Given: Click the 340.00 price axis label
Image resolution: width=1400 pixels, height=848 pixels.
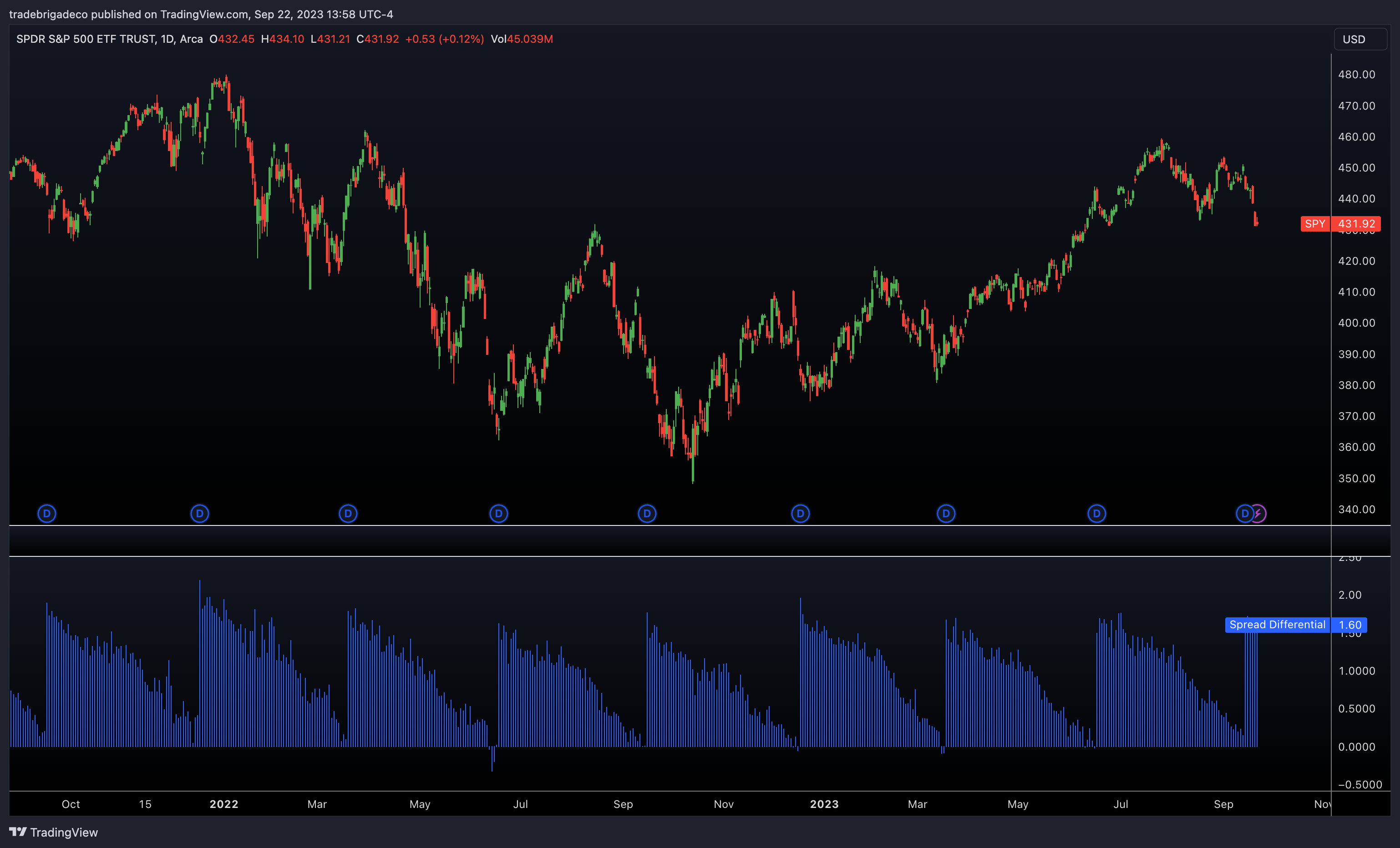Looking at the screenshot, I should [1356, 509].
